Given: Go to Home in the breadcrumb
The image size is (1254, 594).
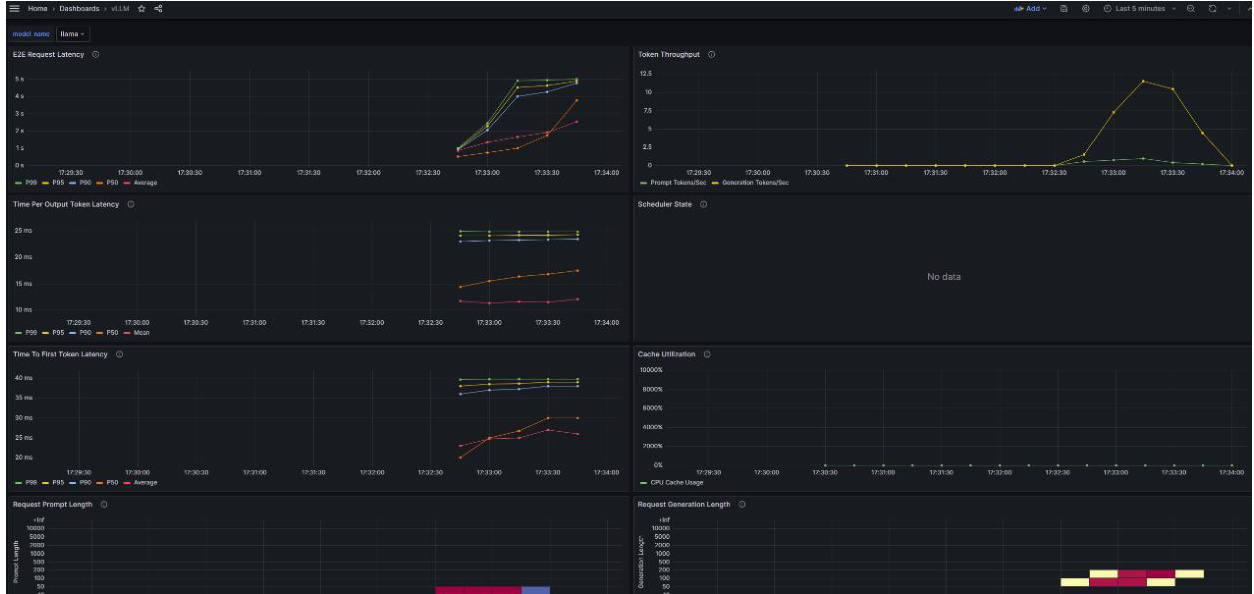Looking at the screenshot, I should (x=37, y=8).
